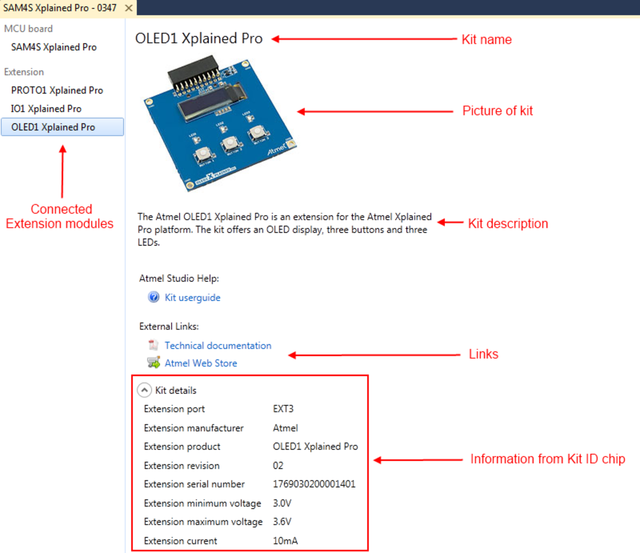Click the kit description paragraph
Image resolution: width=640 pixels, height=553 pixels.
tap(284, 229)
